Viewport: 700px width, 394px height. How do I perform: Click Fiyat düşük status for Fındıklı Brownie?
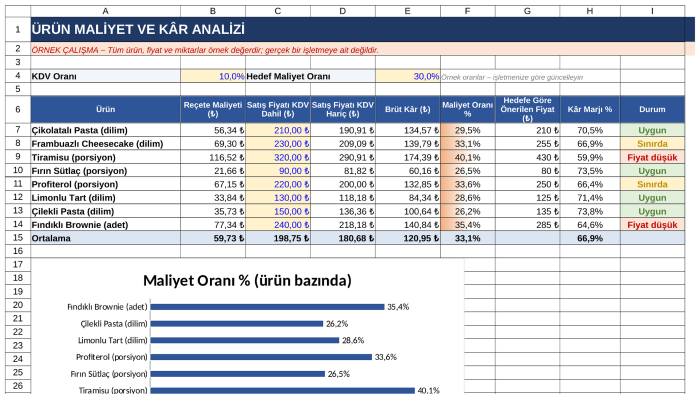click(652, 224)
